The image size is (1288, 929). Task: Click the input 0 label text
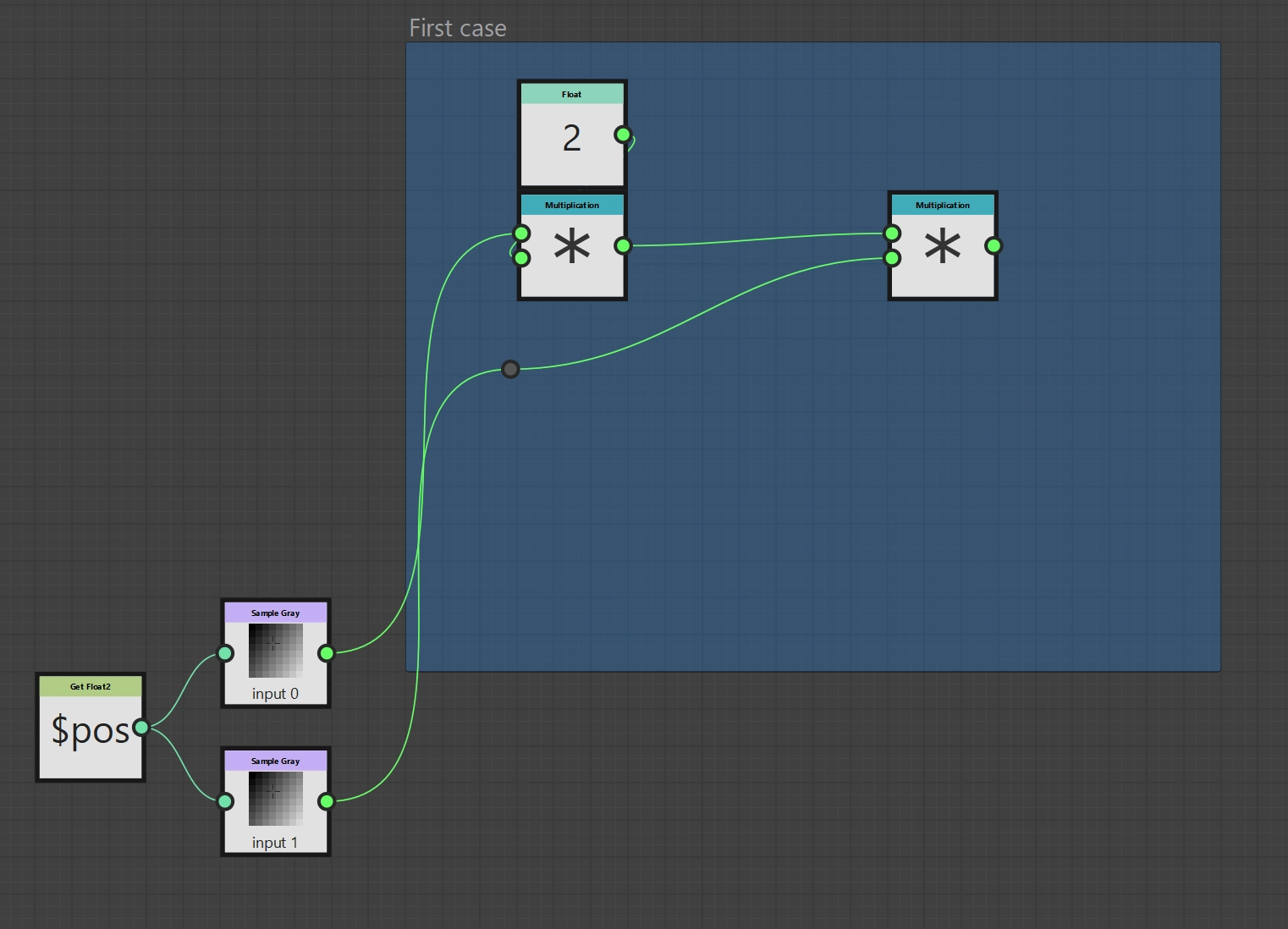click(x=275, y=694)
